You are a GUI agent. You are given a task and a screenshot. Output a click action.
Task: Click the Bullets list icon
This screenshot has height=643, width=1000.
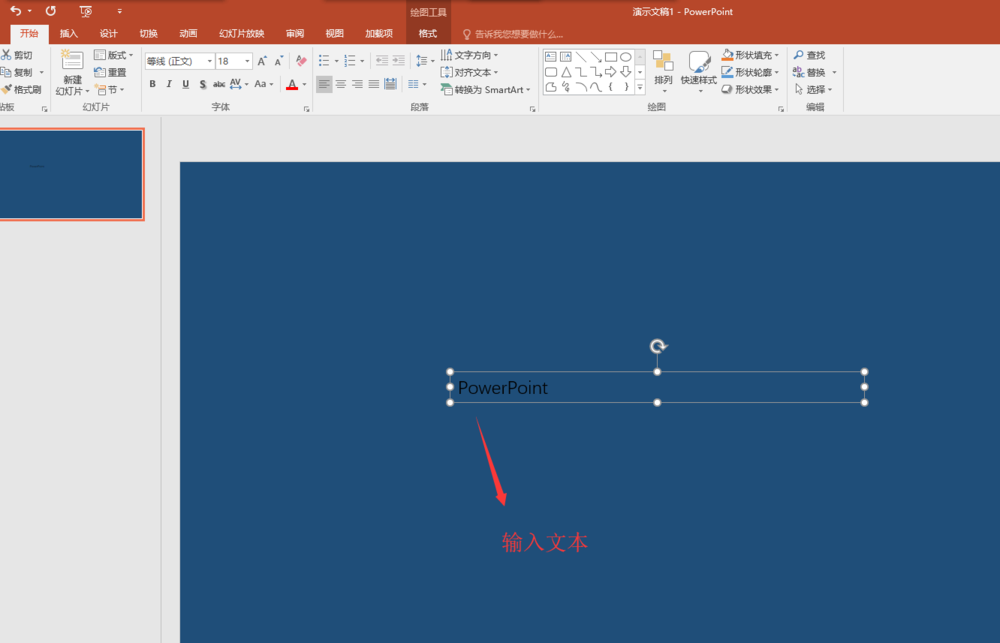pos(324,61)
